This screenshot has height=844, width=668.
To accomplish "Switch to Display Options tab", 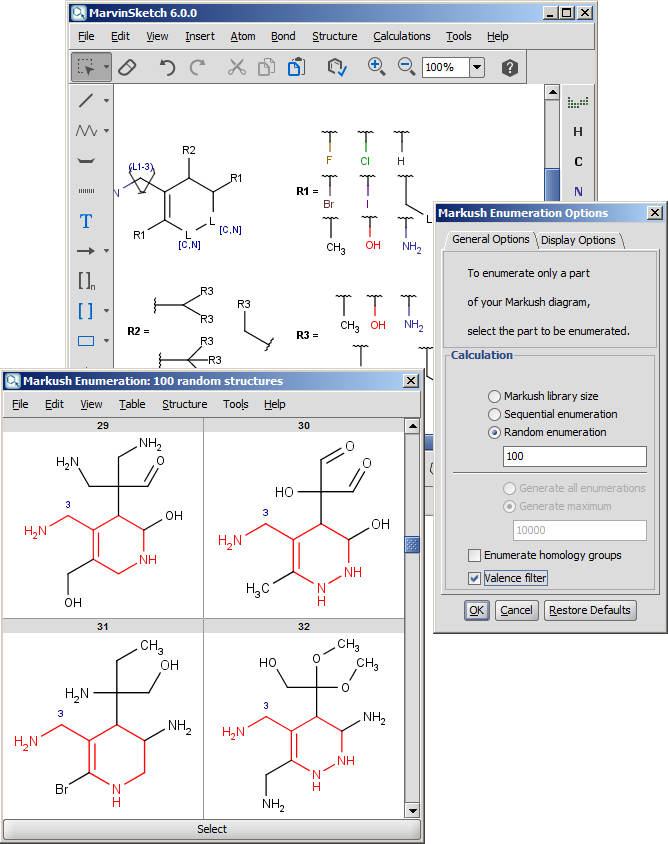I will point(578,240).
